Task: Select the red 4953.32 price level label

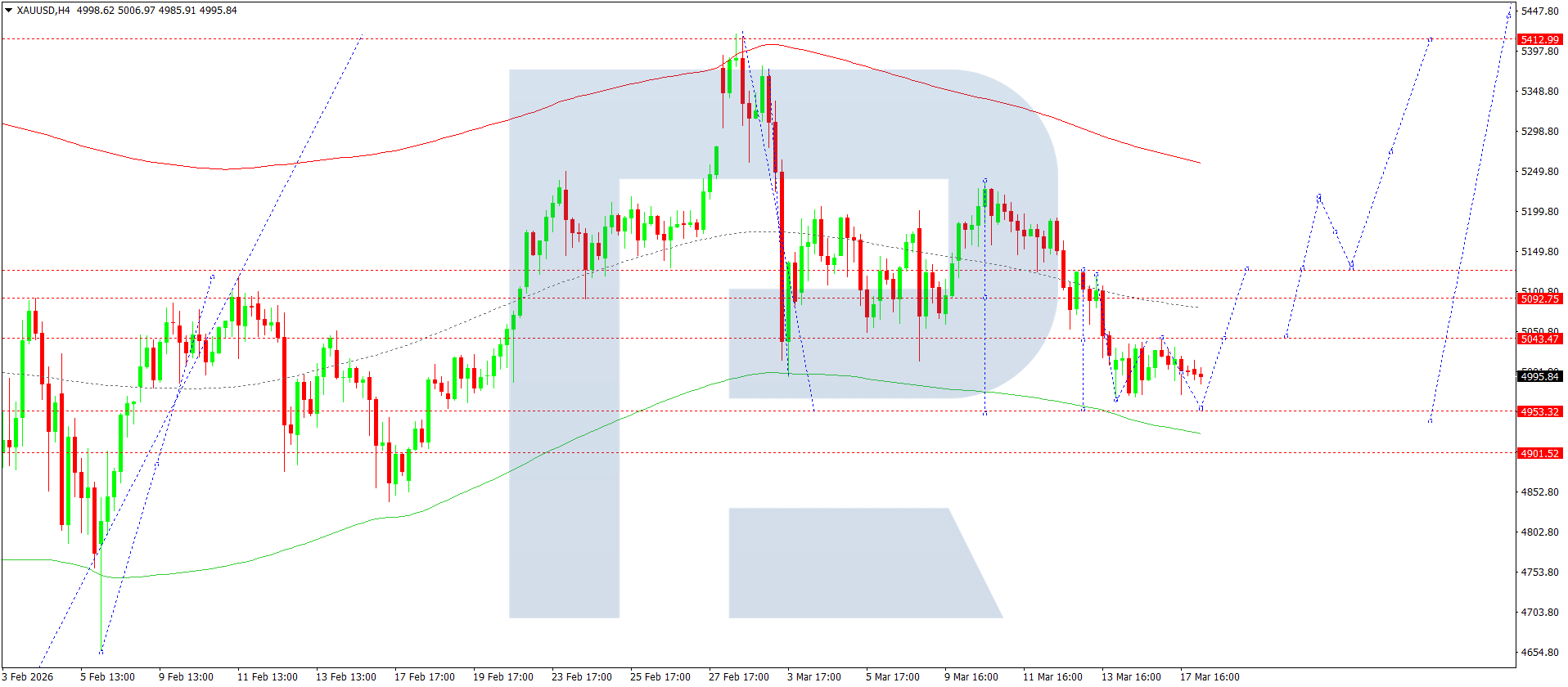Action: (x=1539, y=411)
